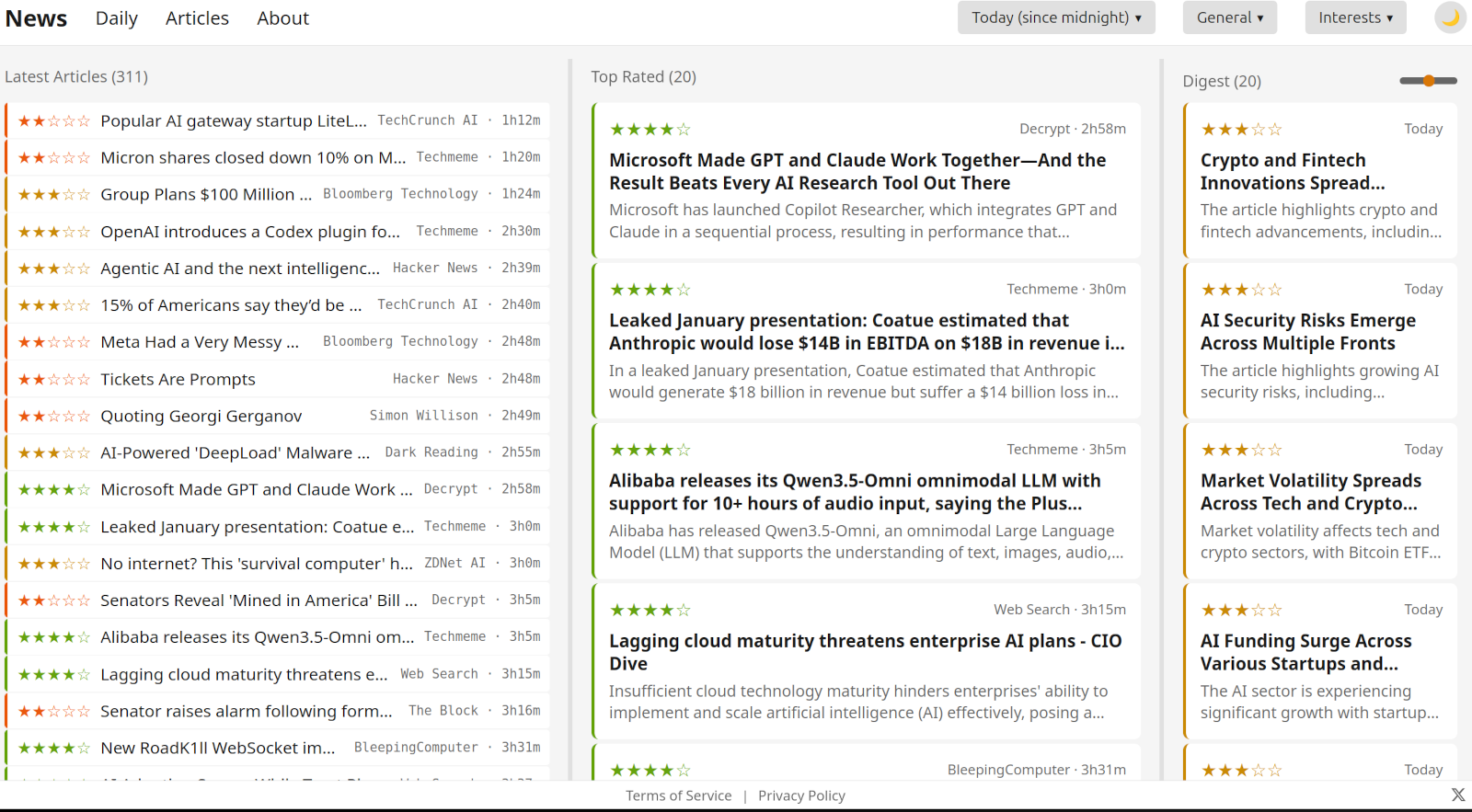
Task: Open the Articles menu item
Action: [x=197, y=18]
